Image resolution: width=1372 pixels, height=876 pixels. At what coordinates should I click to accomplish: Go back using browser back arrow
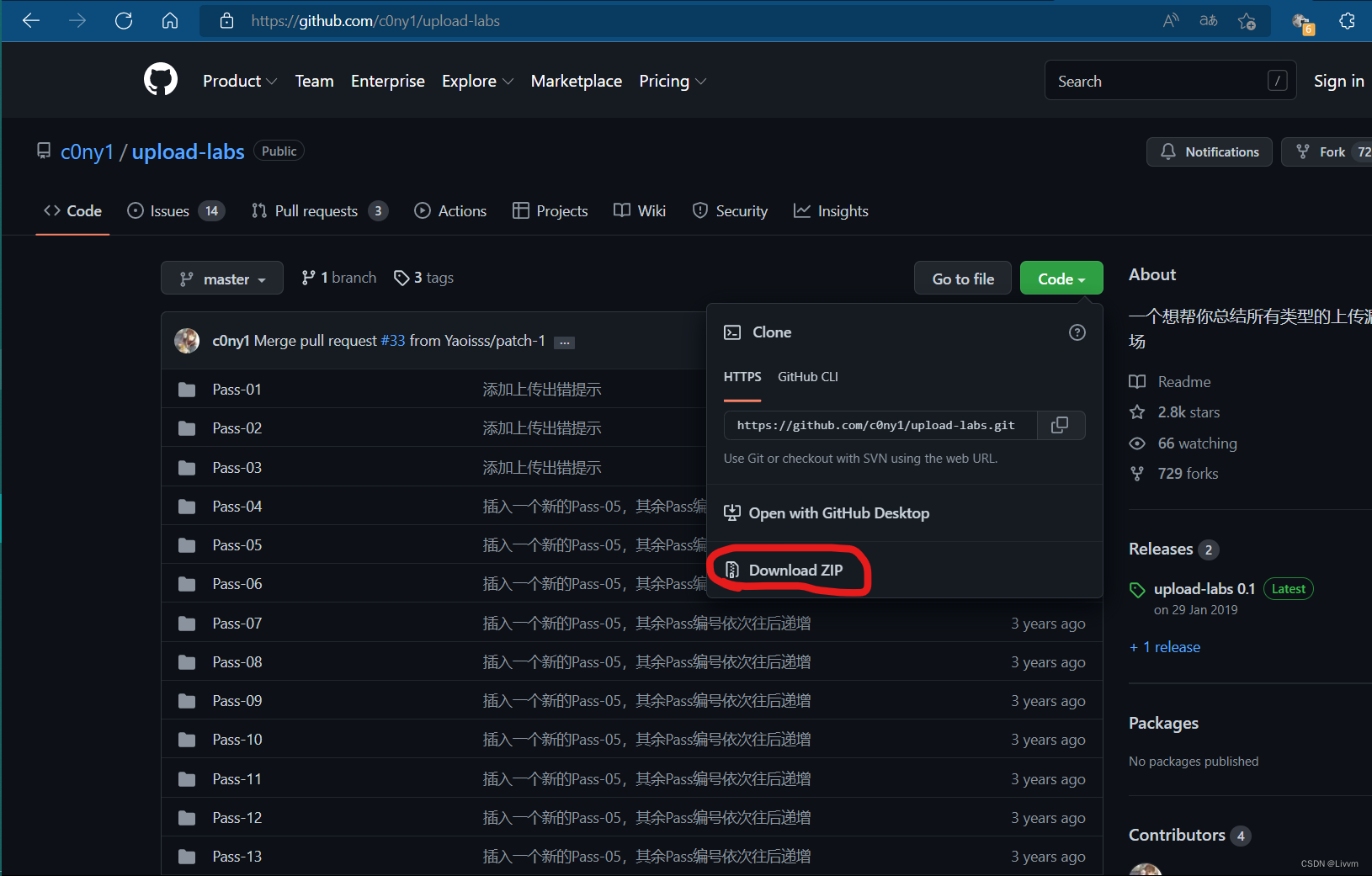click(31, 21)
